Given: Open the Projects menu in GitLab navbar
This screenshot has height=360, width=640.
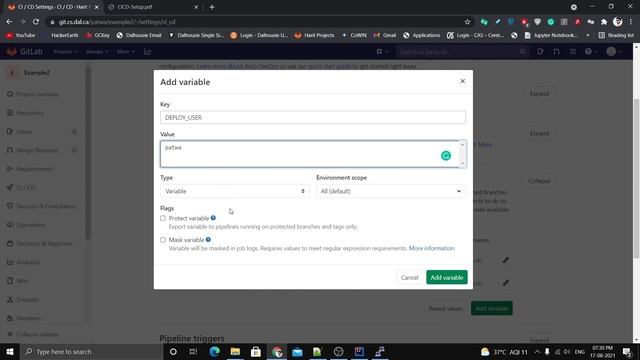Looking at the screenshot, I should click(x=65, y=52).
